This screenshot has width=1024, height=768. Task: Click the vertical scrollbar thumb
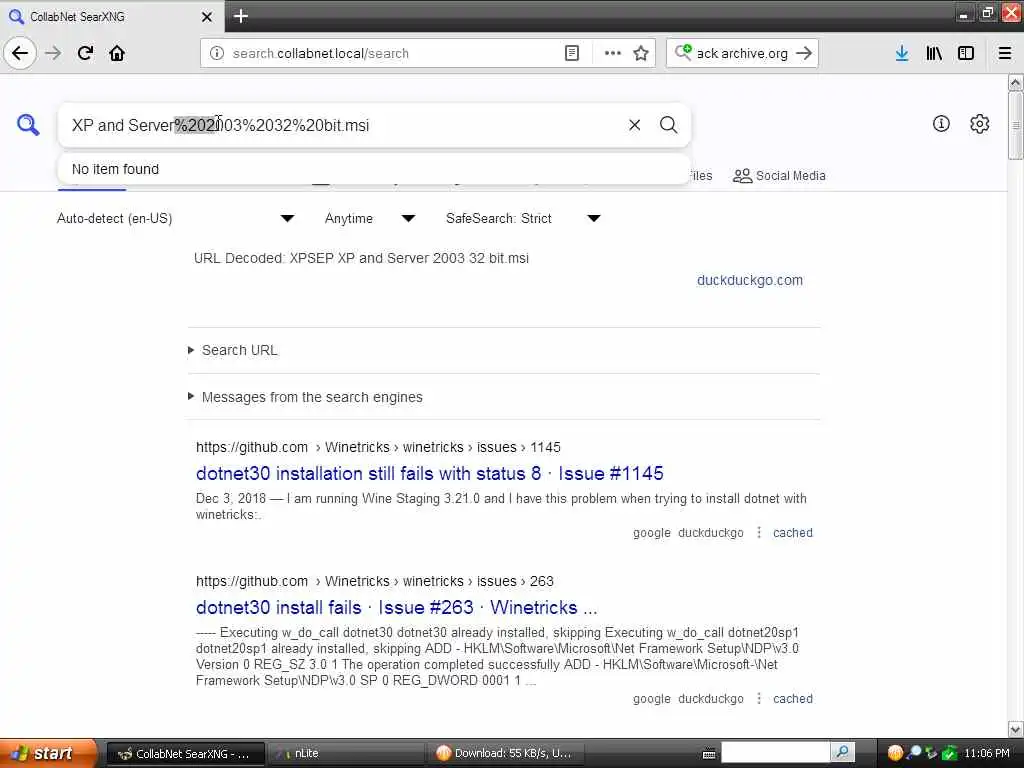(1016, 125)
